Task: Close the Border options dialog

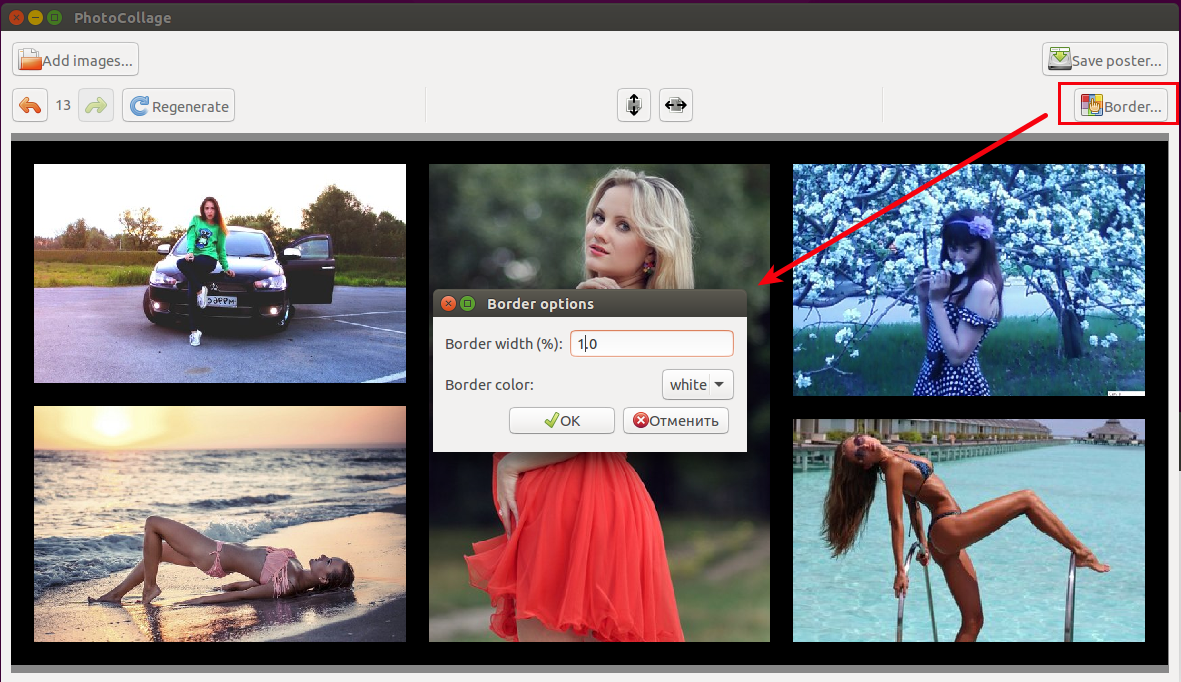Action: tap(448, 304)
